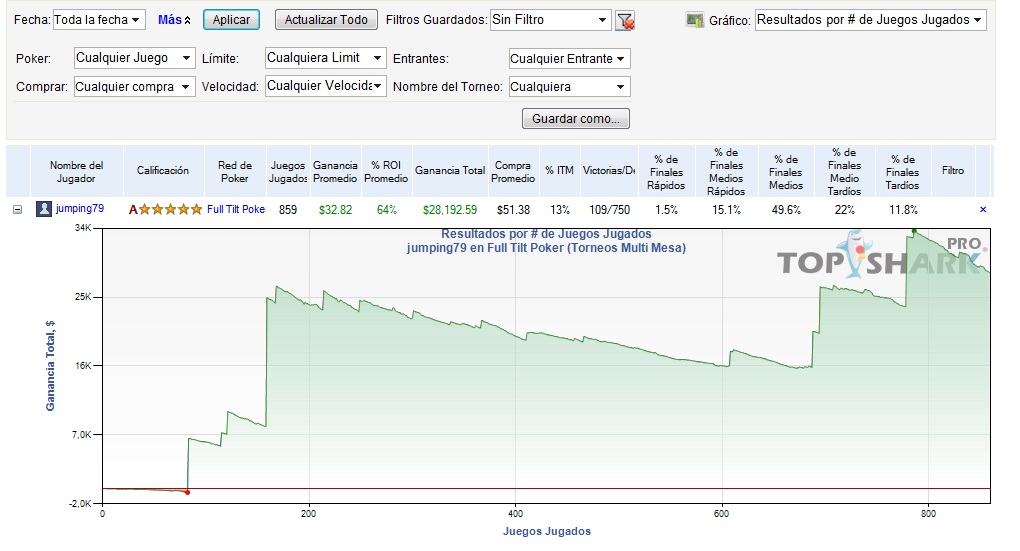Click the Full Tilt Poker network link
Viewport: 1020px width, 551px height.
tap(235, 209)
